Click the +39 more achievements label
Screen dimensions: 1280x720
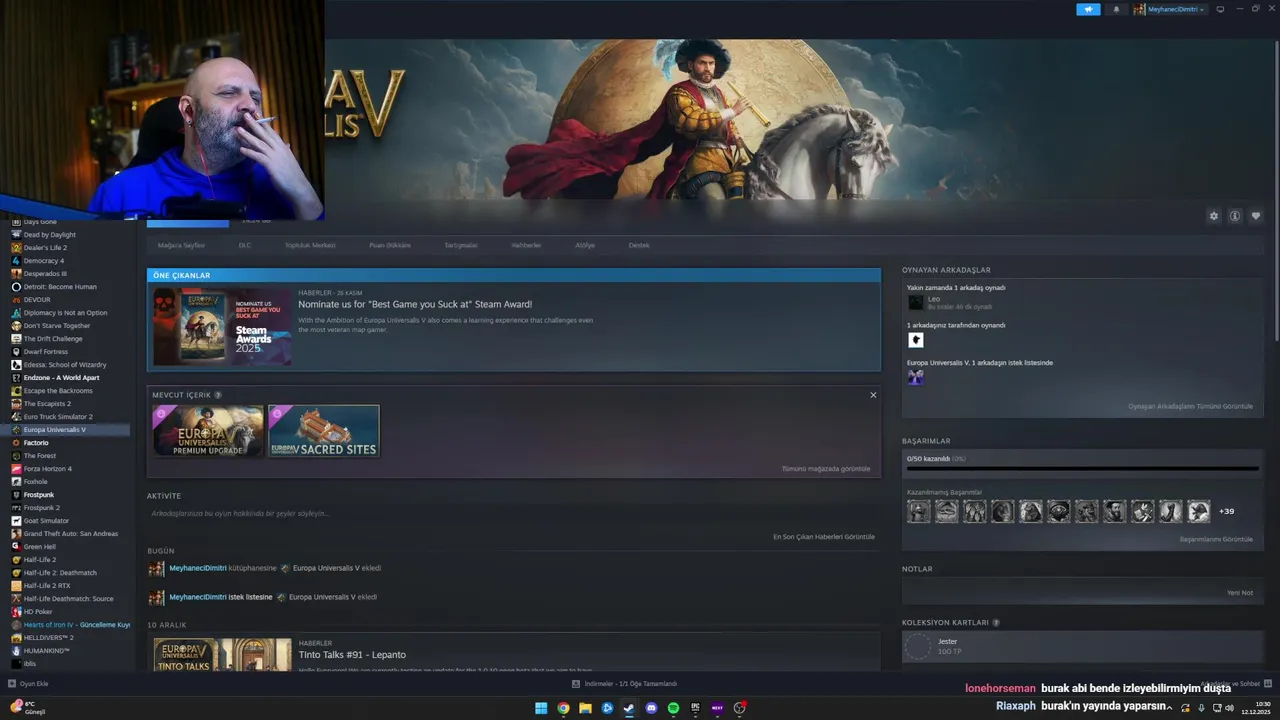click(x=1226, y=511)
